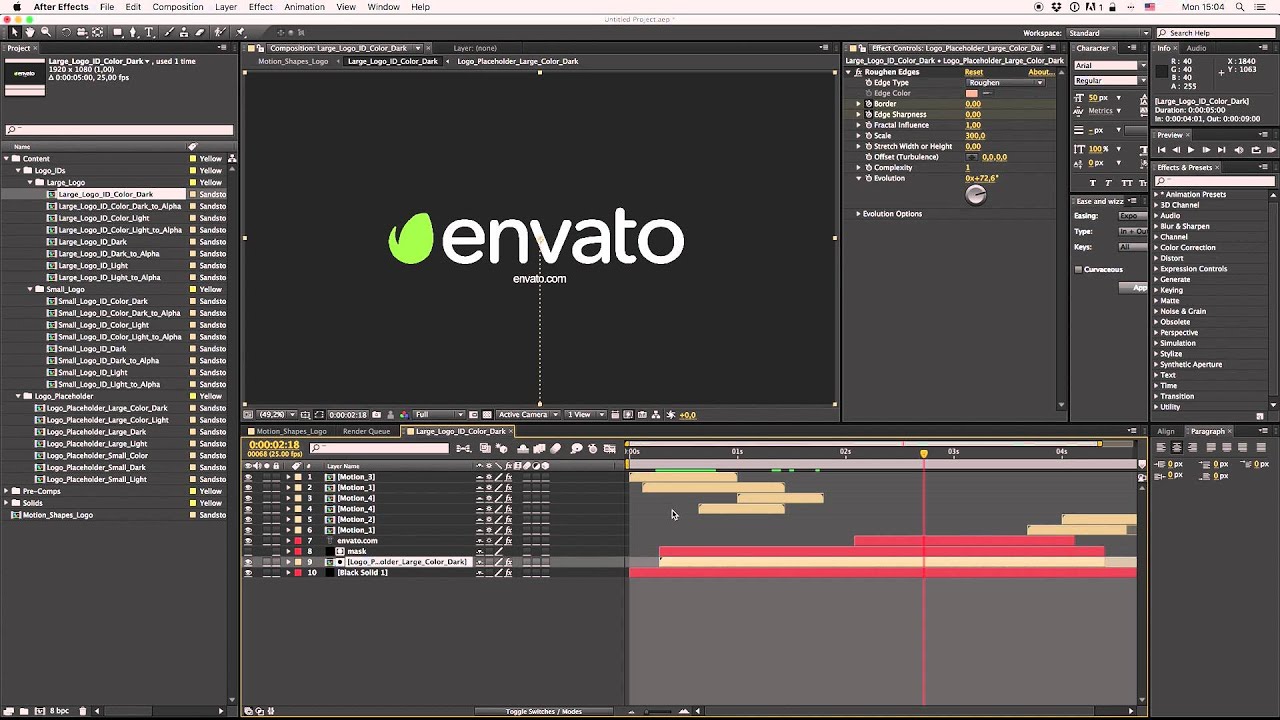
Task: Select the Pen tool
Action: point(133,32)
